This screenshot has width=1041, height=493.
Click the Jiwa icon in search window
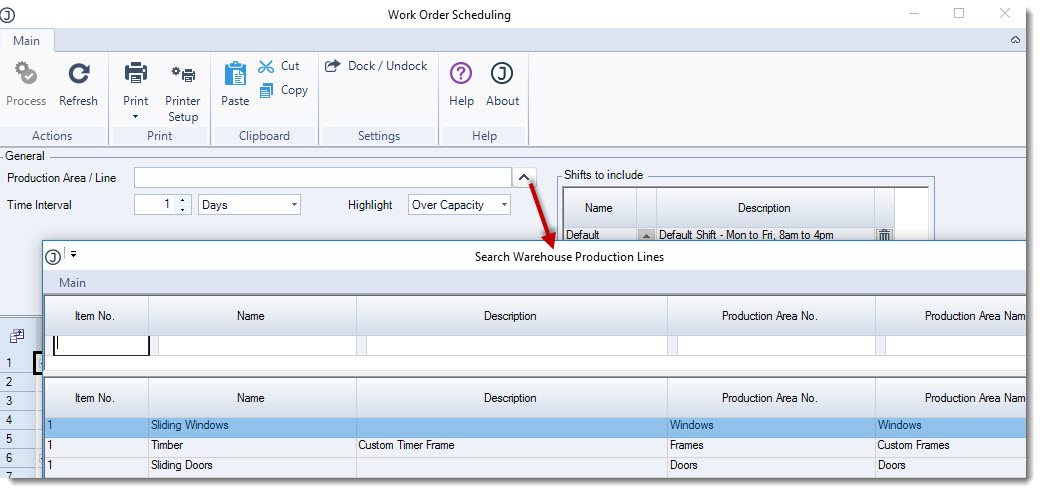pos(53,257)
